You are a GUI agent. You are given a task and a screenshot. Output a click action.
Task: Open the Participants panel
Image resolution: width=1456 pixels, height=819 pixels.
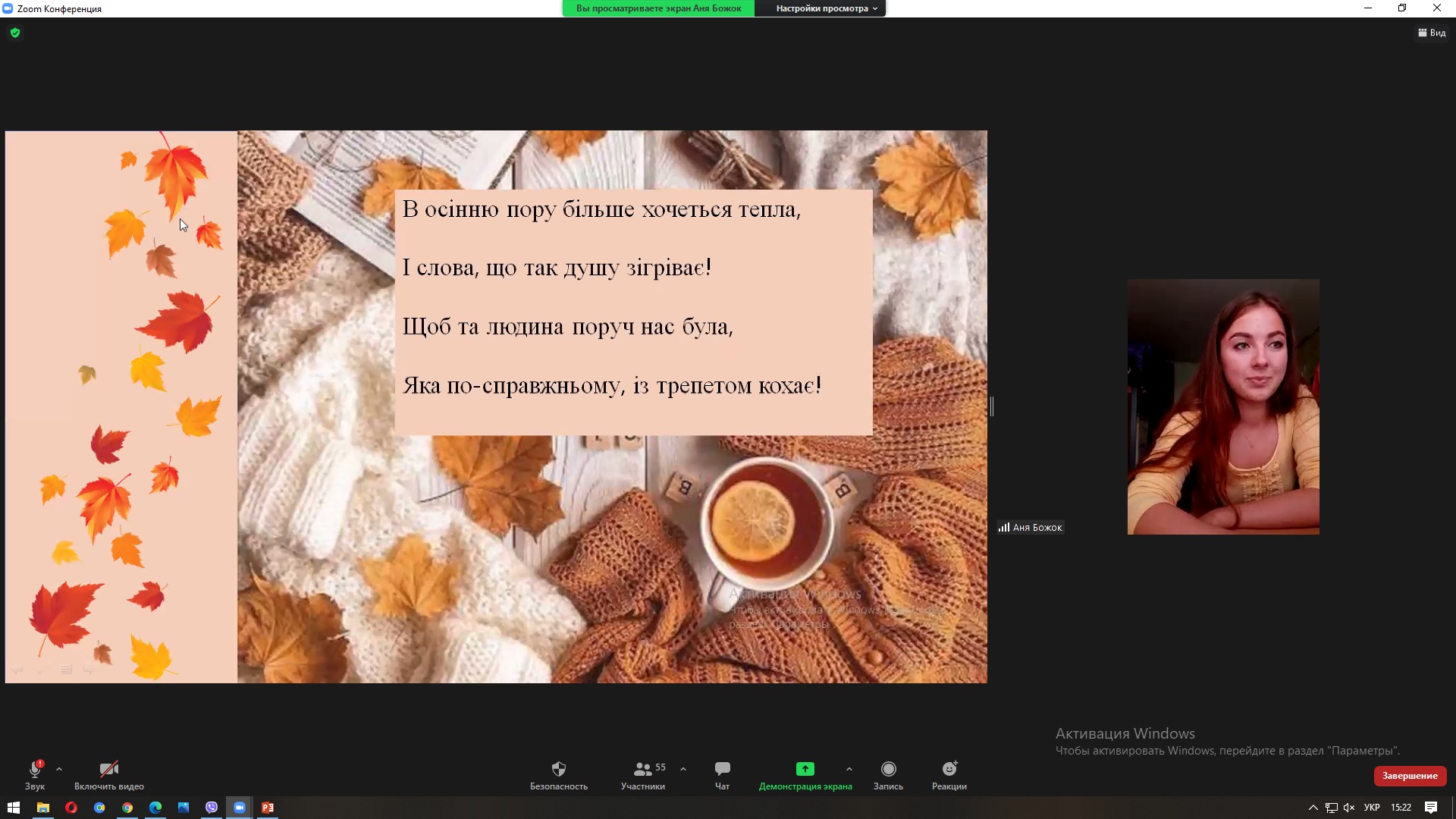(643, 769)
